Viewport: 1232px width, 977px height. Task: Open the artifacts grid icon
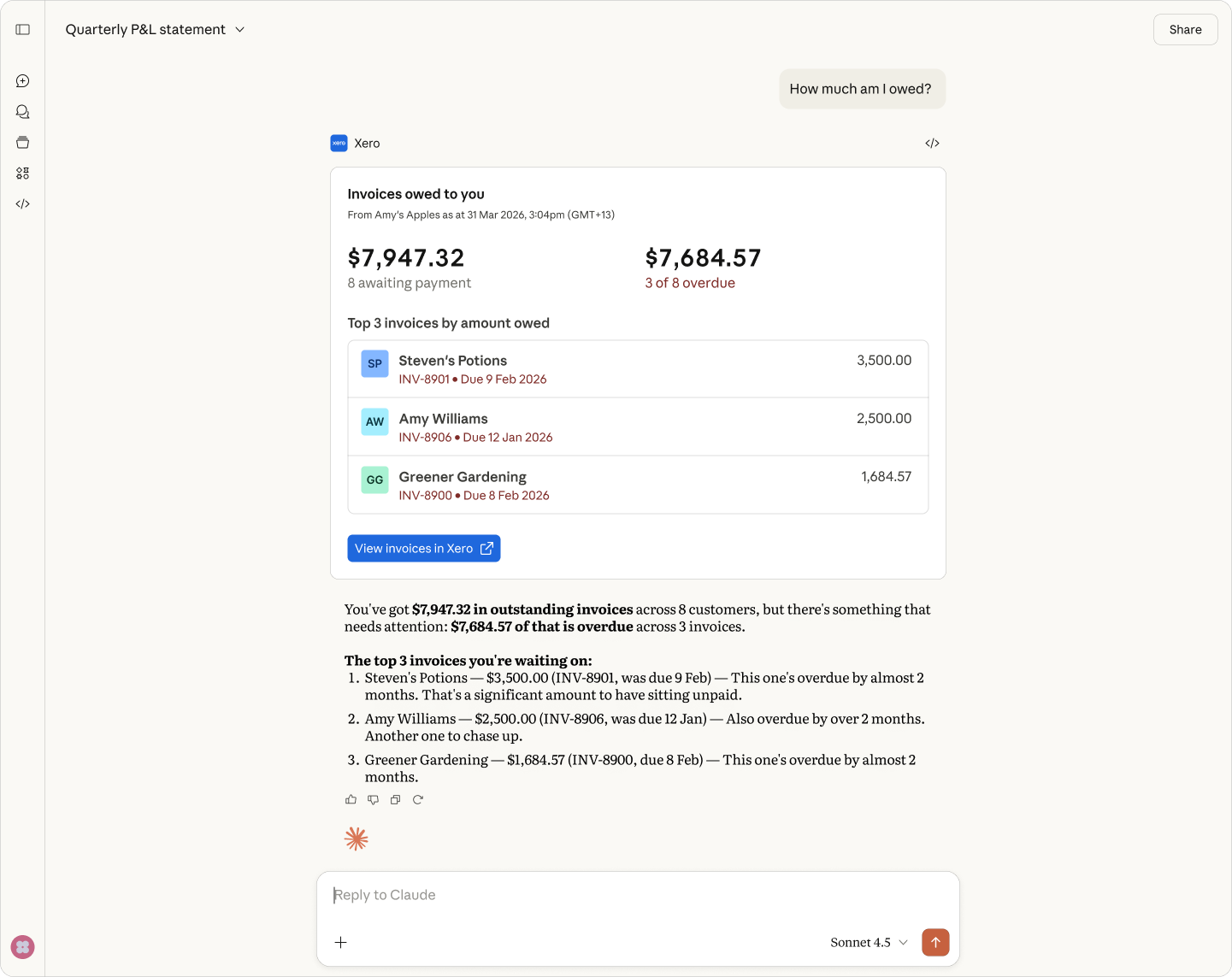[x=23, y=174]
